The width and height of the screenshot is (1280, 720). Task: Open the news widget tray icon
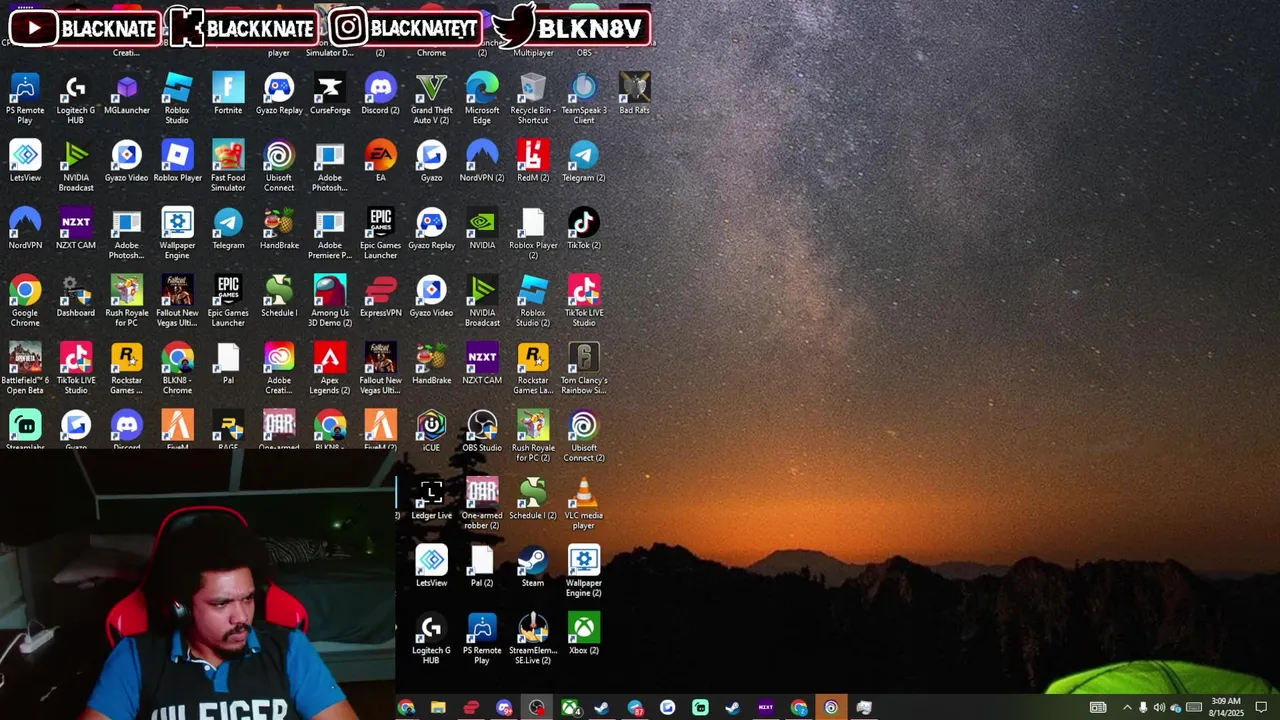[1098, 708]
